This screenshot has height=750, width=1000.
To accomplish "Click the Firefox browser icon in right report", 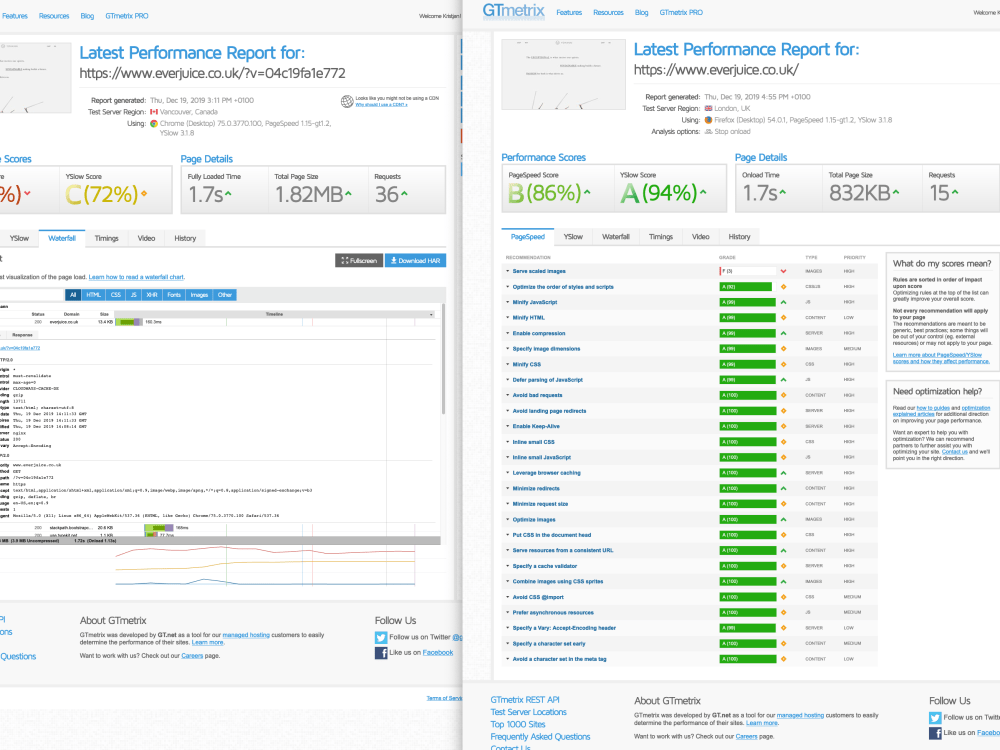I will (708, 120).
